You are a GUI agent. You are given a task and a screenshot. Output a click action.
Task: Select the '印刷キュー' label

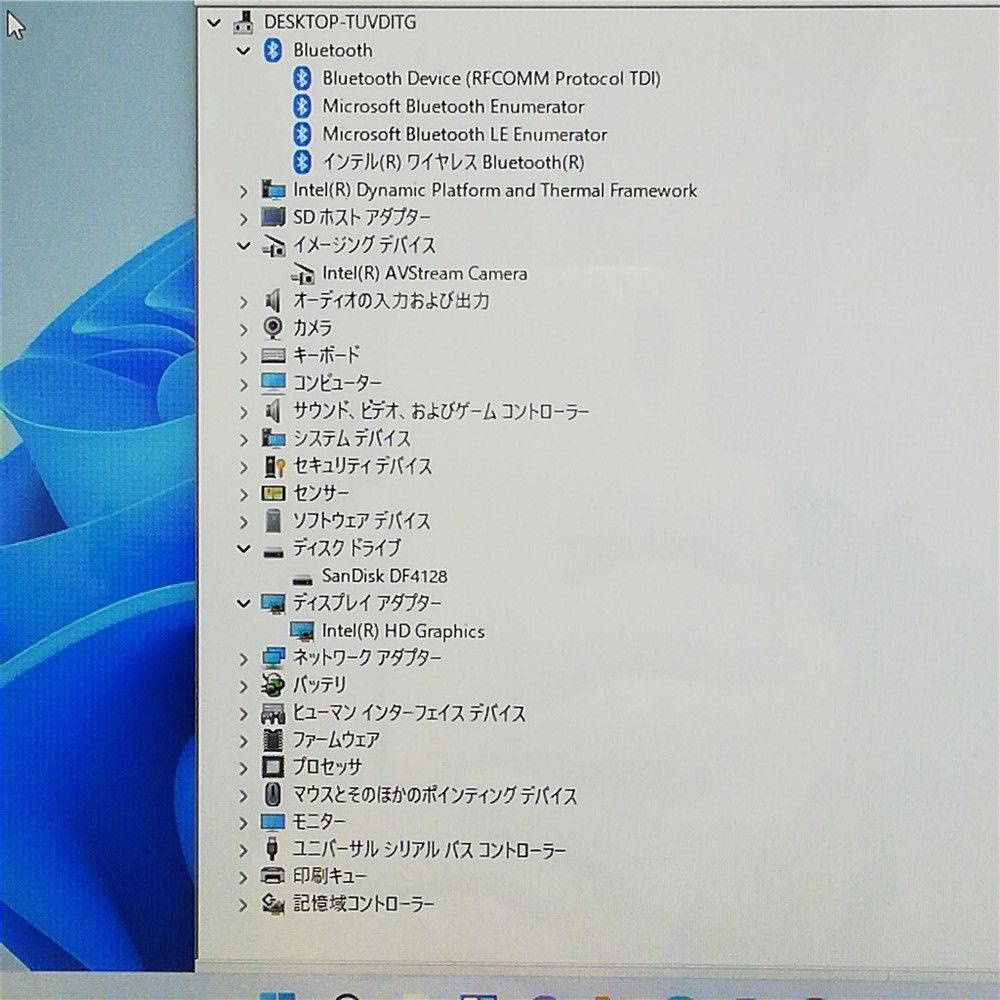330,876
